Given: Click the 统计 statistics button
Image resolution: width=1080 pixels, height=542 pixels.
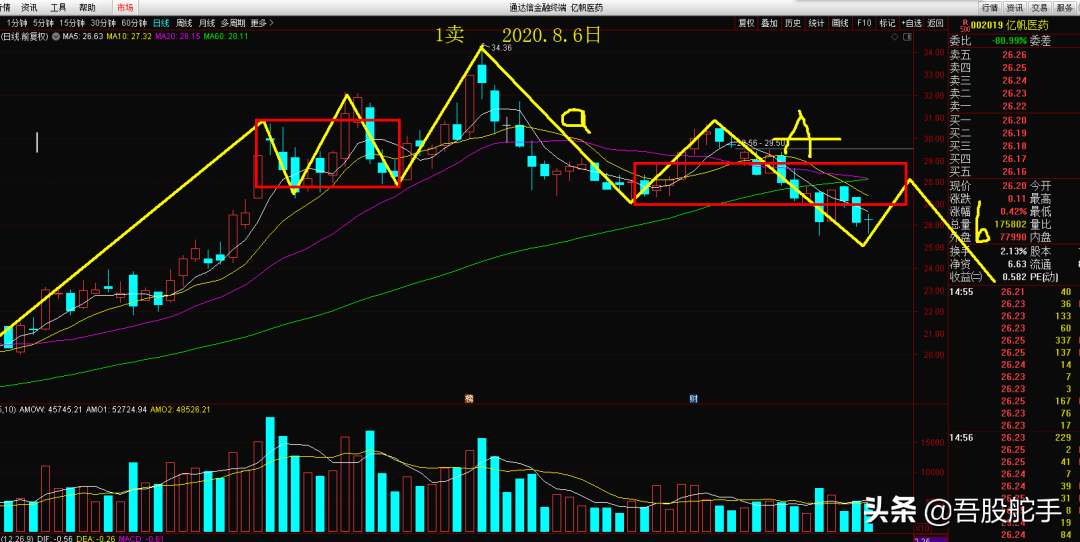Looking at the screenshot, I should coord(816,23).
